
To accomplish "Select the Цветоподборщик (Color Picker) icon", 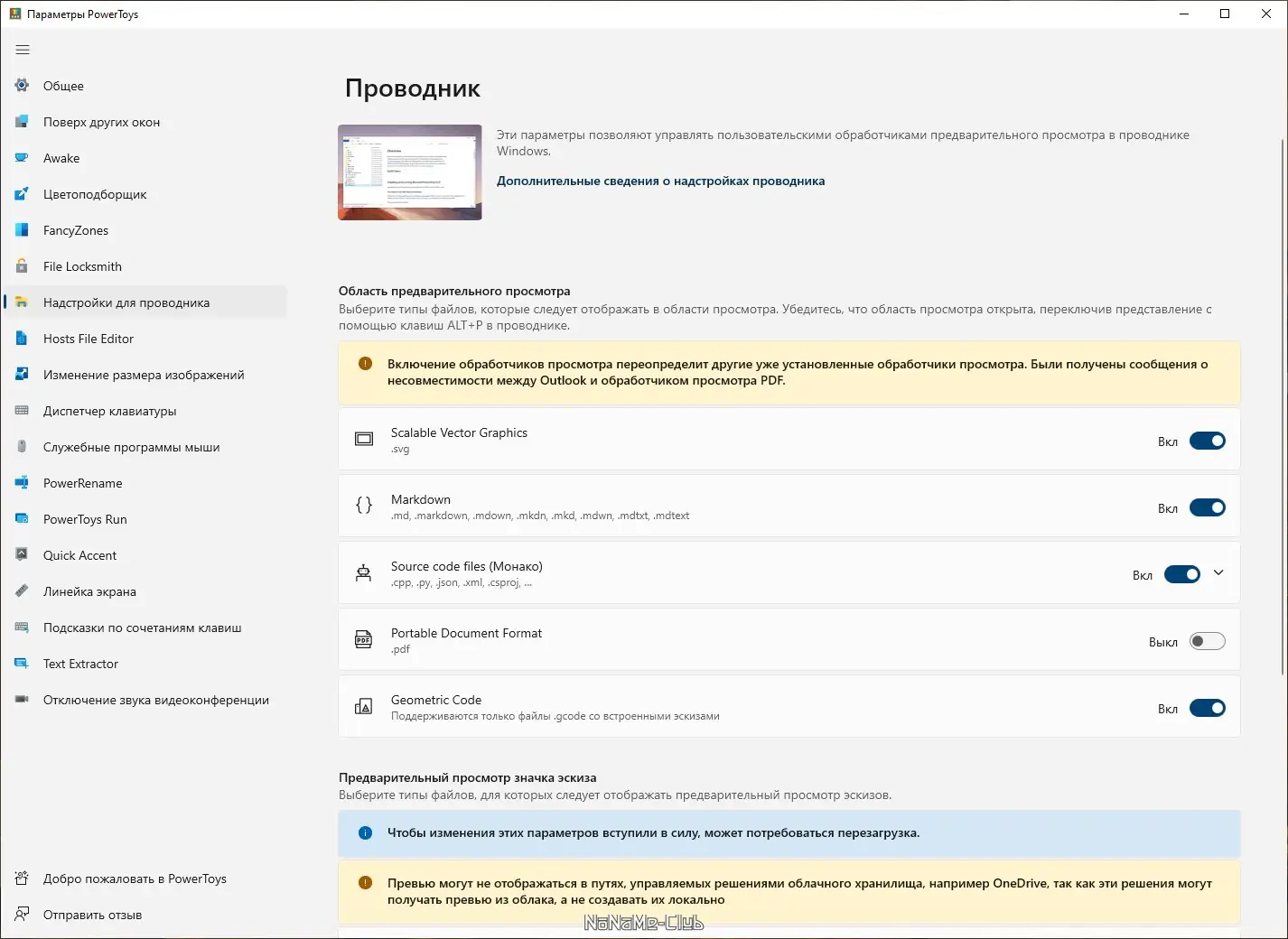I will [21, 194].
